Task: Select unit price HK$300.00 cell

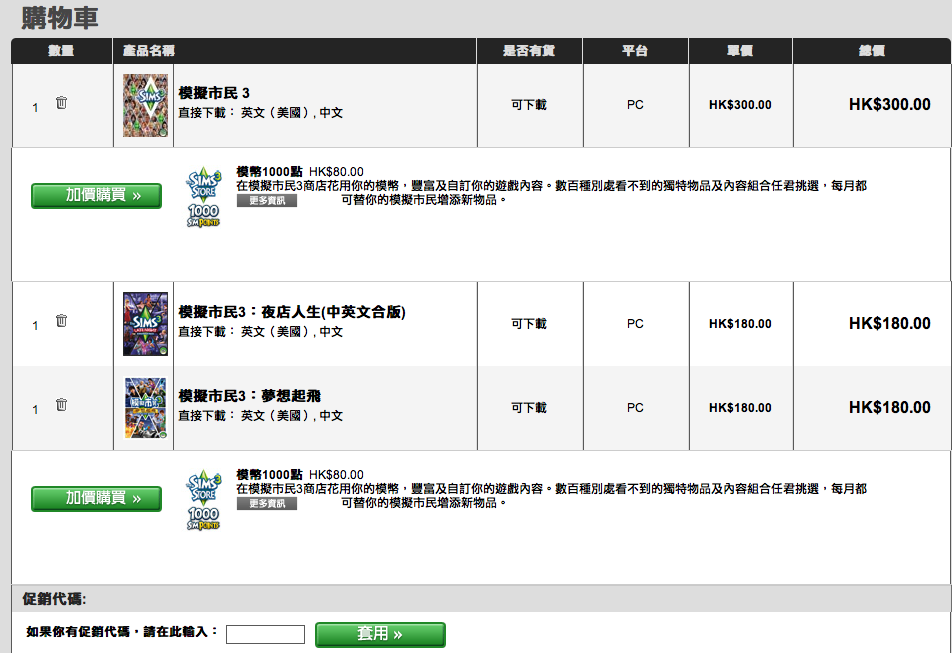Action: [x=740, y=105]
